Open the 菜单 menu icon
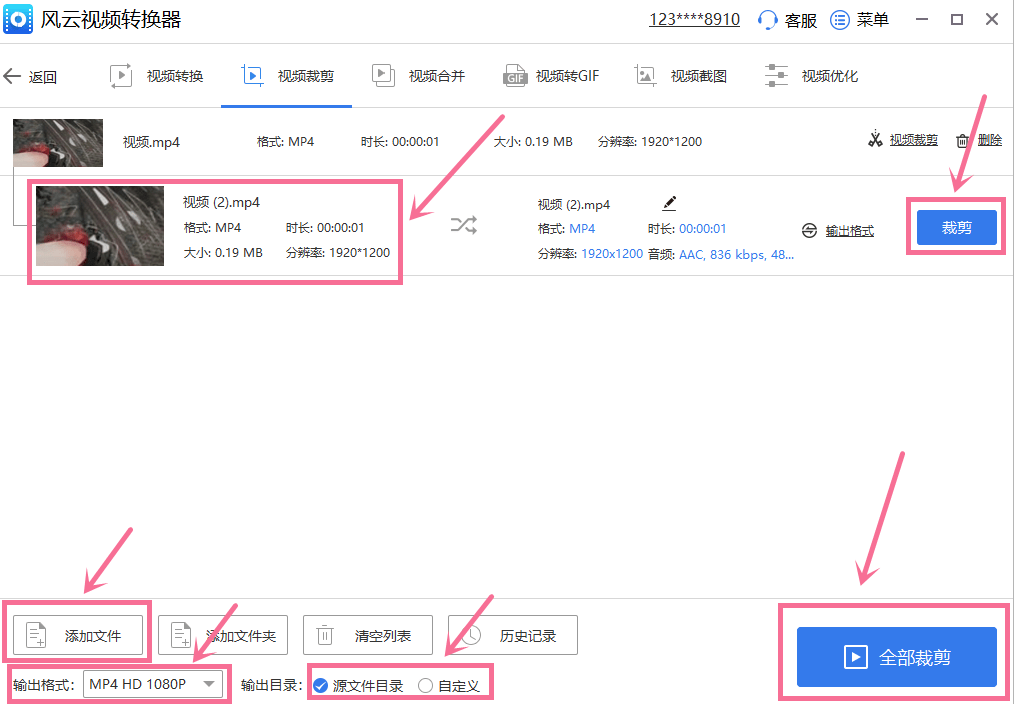The width and height of the screenshot is (1014, 704). [x=839, y=20]
